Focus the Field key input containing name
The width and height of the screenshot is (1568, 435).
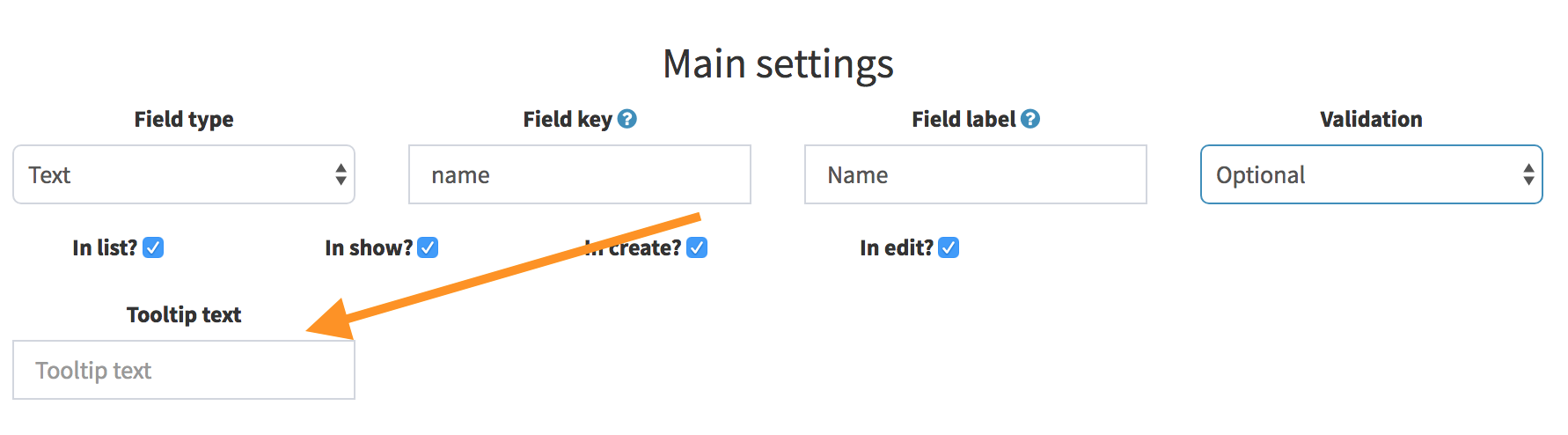coord(580,174)
